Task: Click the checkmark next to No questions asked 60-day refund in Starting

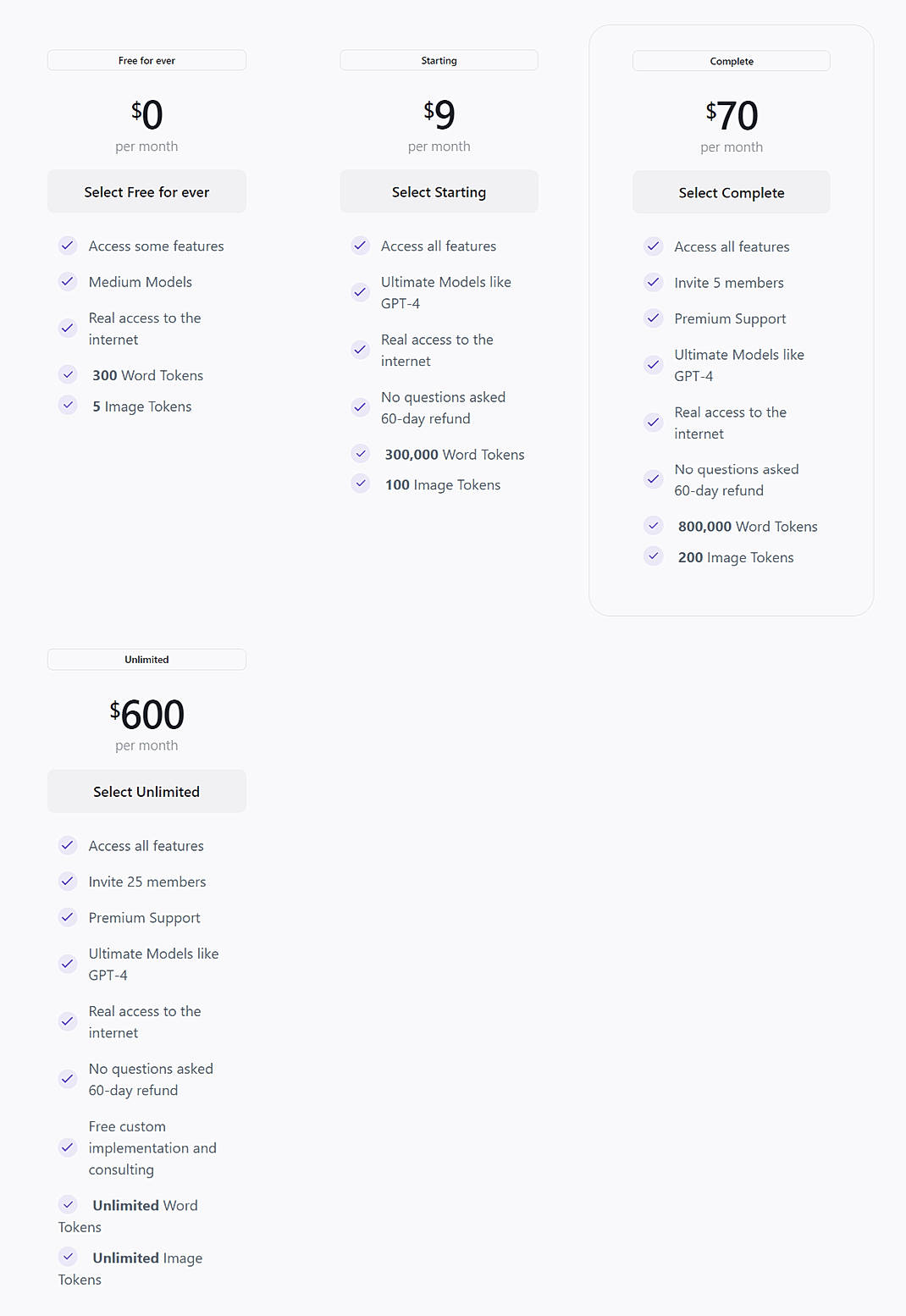Action: [x=360, y=407]
